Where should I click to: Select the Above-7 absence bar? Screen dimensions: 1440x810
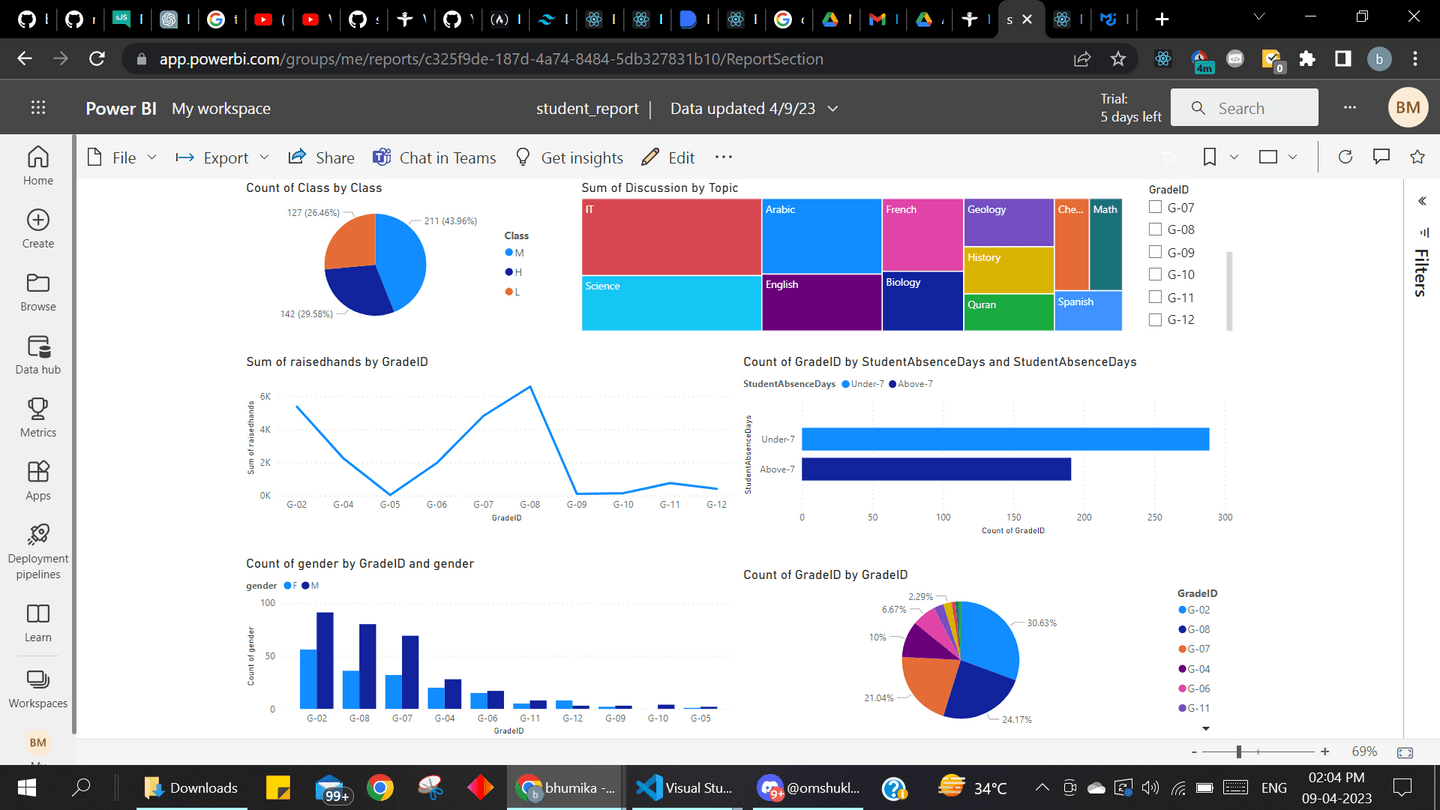point(936,469)
